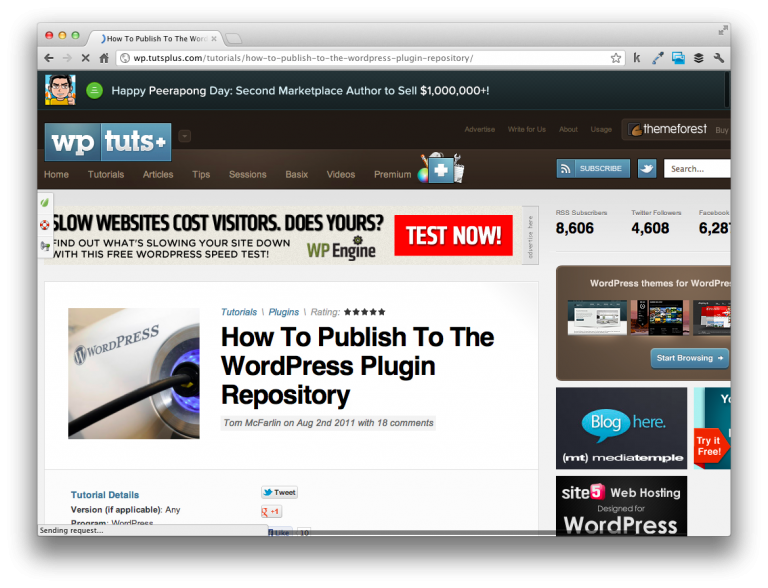The image size is (768, 588).
Task: Click the Twitter Followers count 4,608
Action: pyautogui.click(x=650, y=228)
